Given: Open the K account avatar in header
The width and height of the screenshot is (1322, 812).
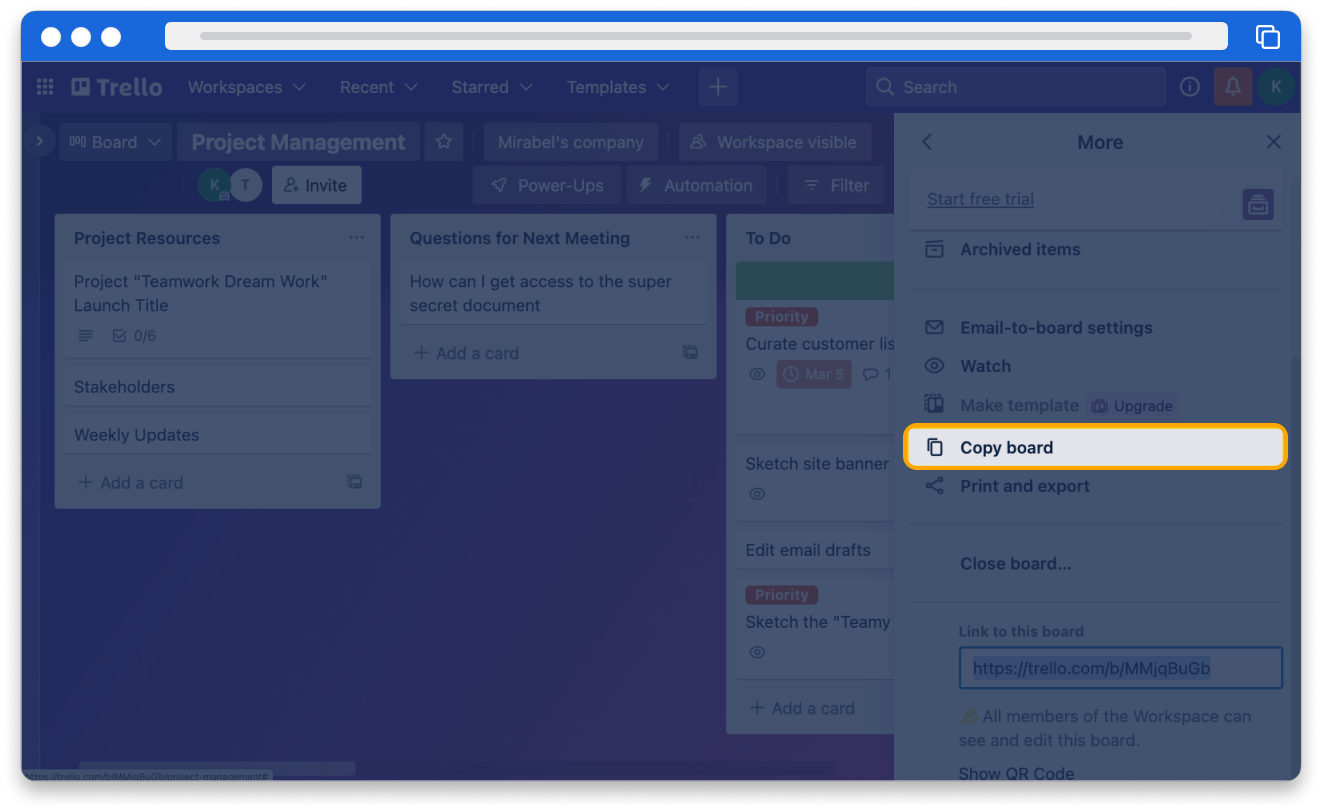Looking at the screenshot, I should (1276, 87).
